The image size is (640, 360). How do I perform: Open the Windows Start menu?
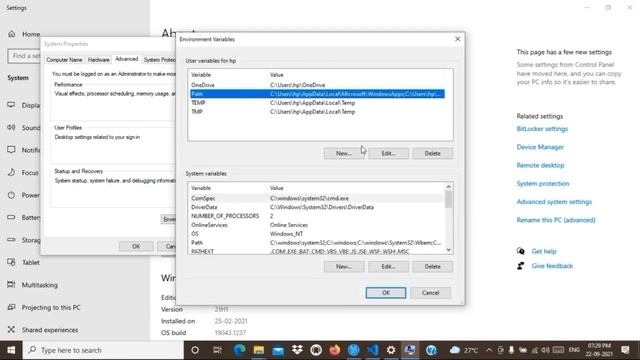pos(11,350)
